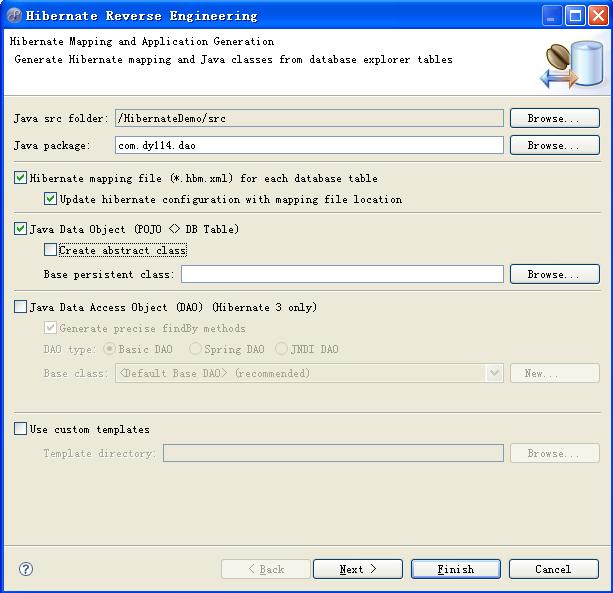Uncheck Update hibernate configuration with mapping file
Screen dimensions: 613x593
coord(50,199)
